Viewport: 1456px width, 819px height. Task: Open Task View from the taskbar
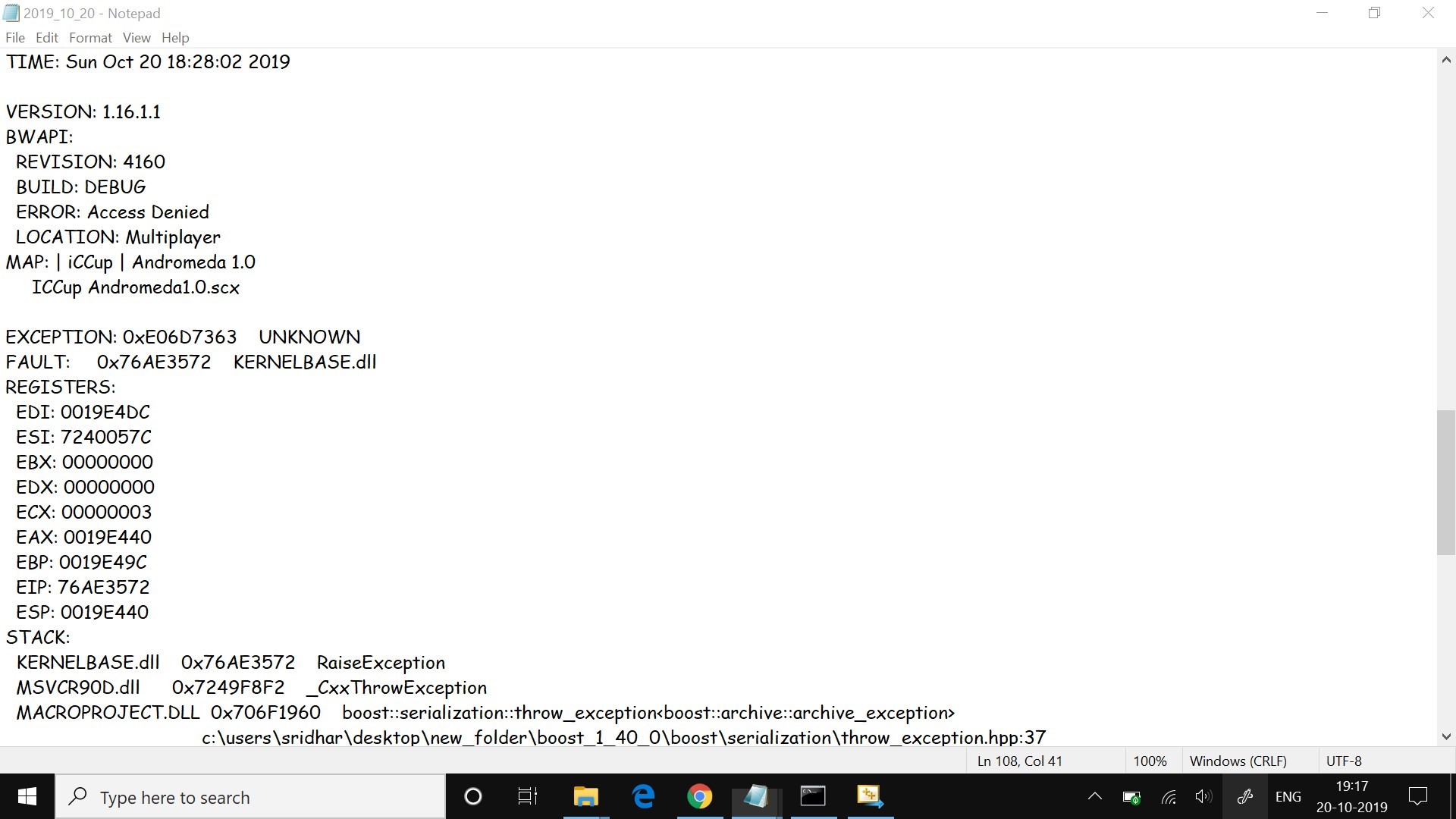pyautogui.click(x=527, y=796)
